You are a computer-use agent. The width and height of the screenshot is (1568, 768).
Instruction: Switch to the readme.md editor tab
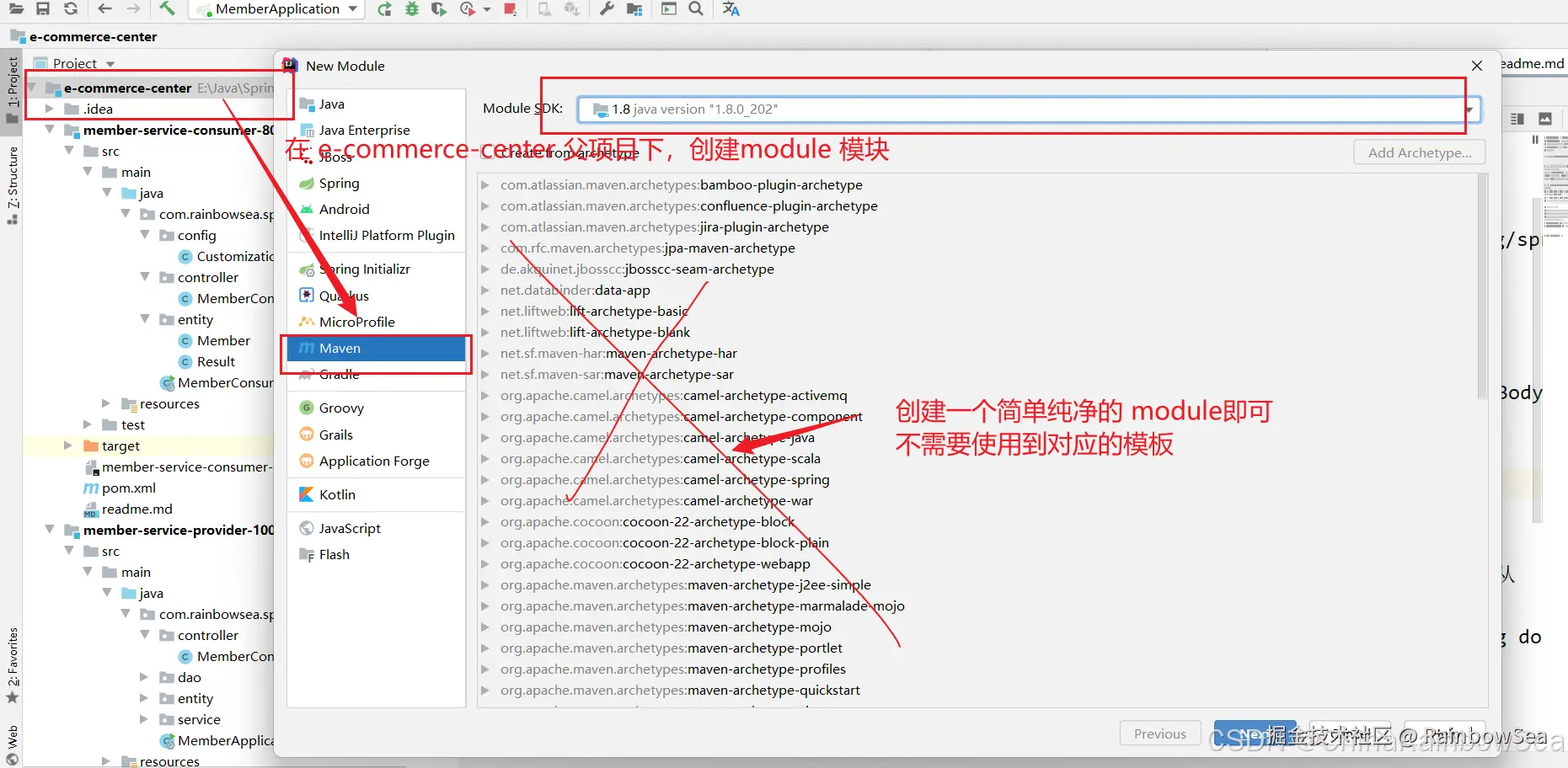(x=1533, y=63)
